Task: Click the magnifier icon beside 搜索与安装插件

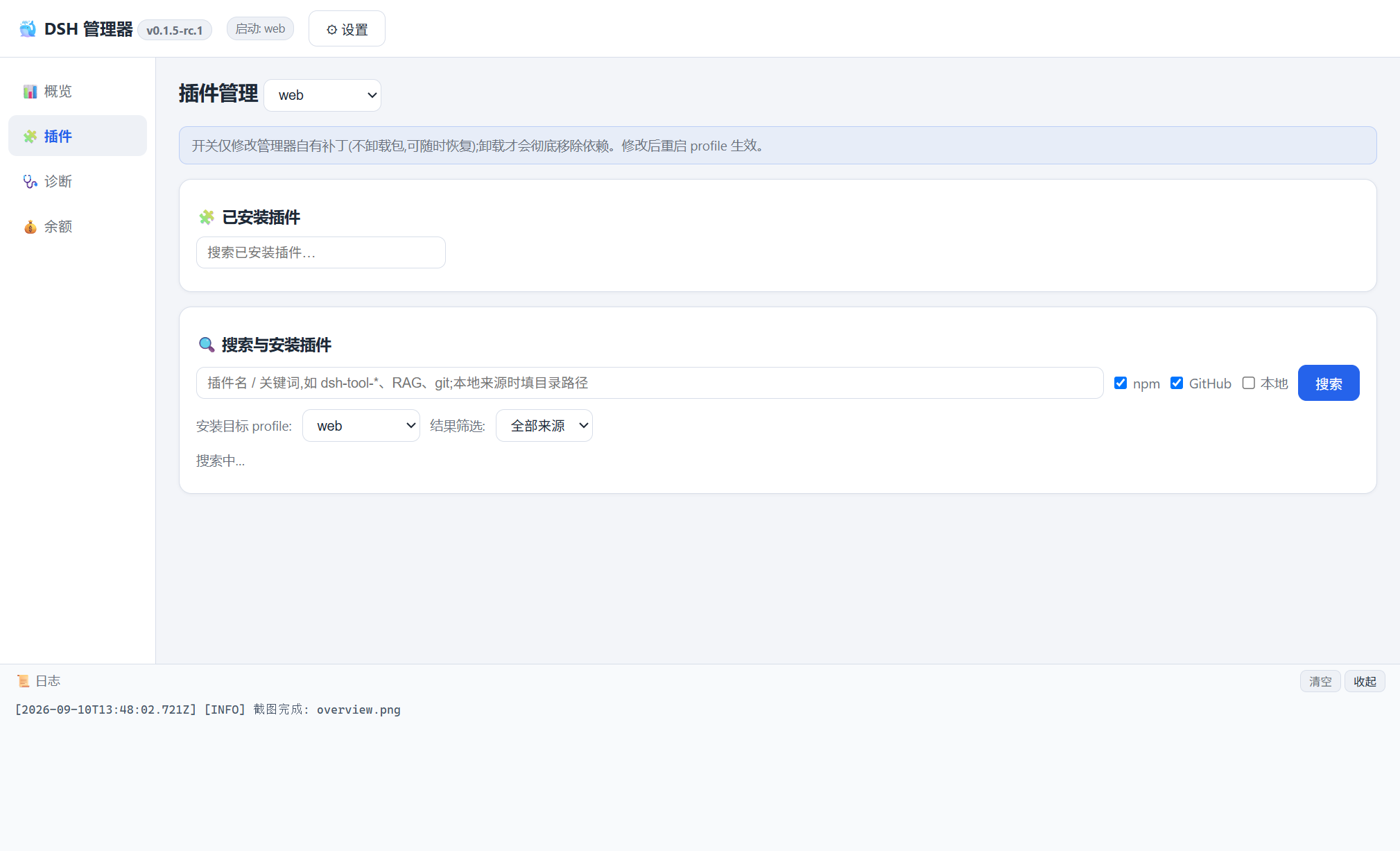Action: click(x=207, y=345)
